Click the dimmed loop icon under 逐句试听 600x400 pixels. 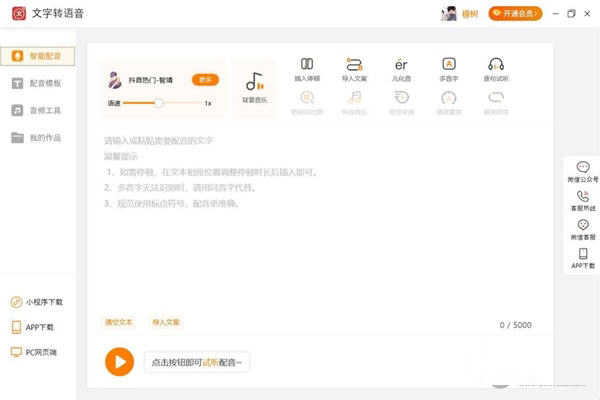496,97
